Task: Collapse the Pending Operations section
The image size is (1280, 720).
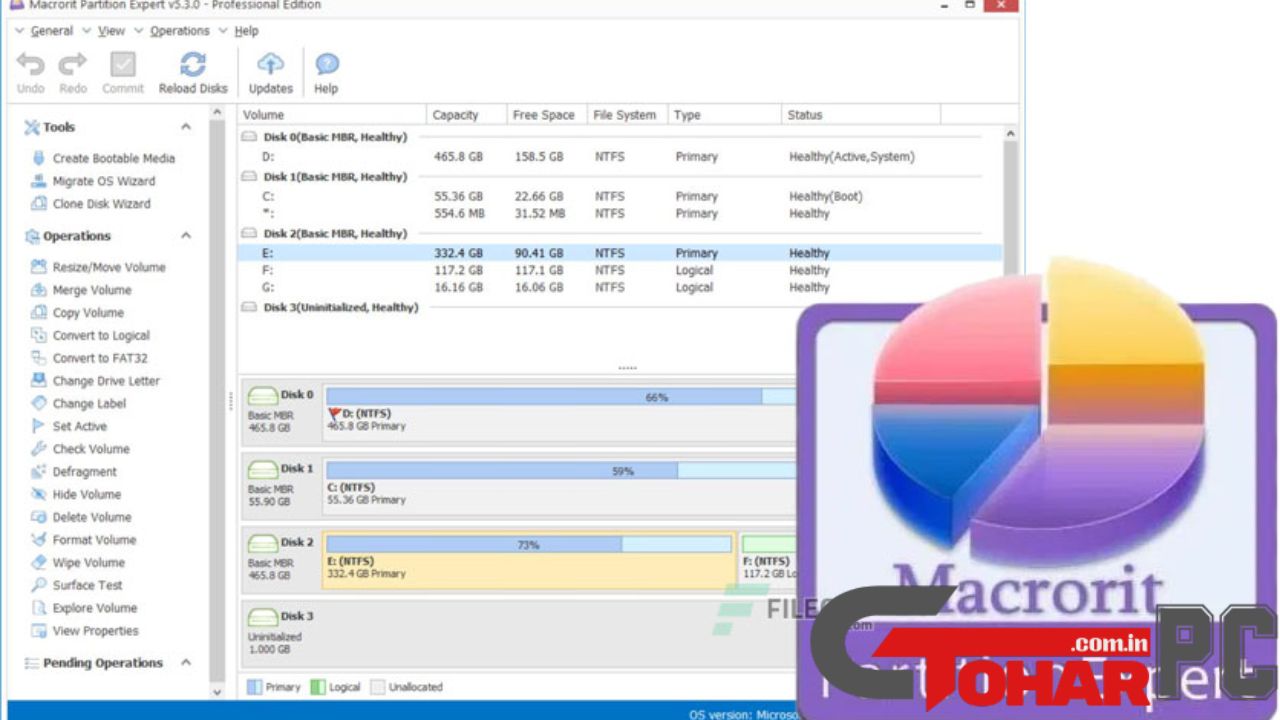Action: 186,663
